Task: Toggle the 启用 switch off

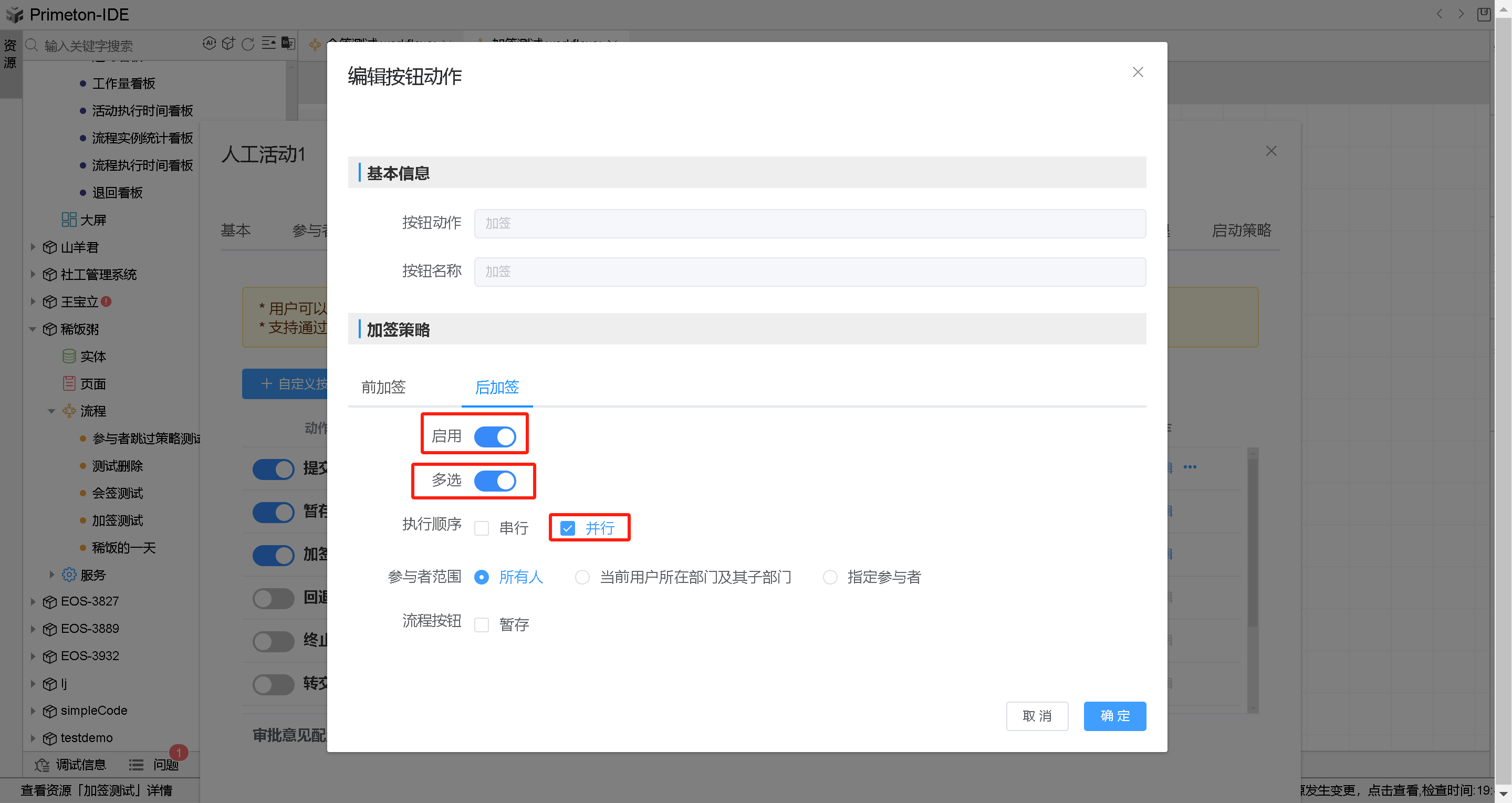Action: coord(495,436)
